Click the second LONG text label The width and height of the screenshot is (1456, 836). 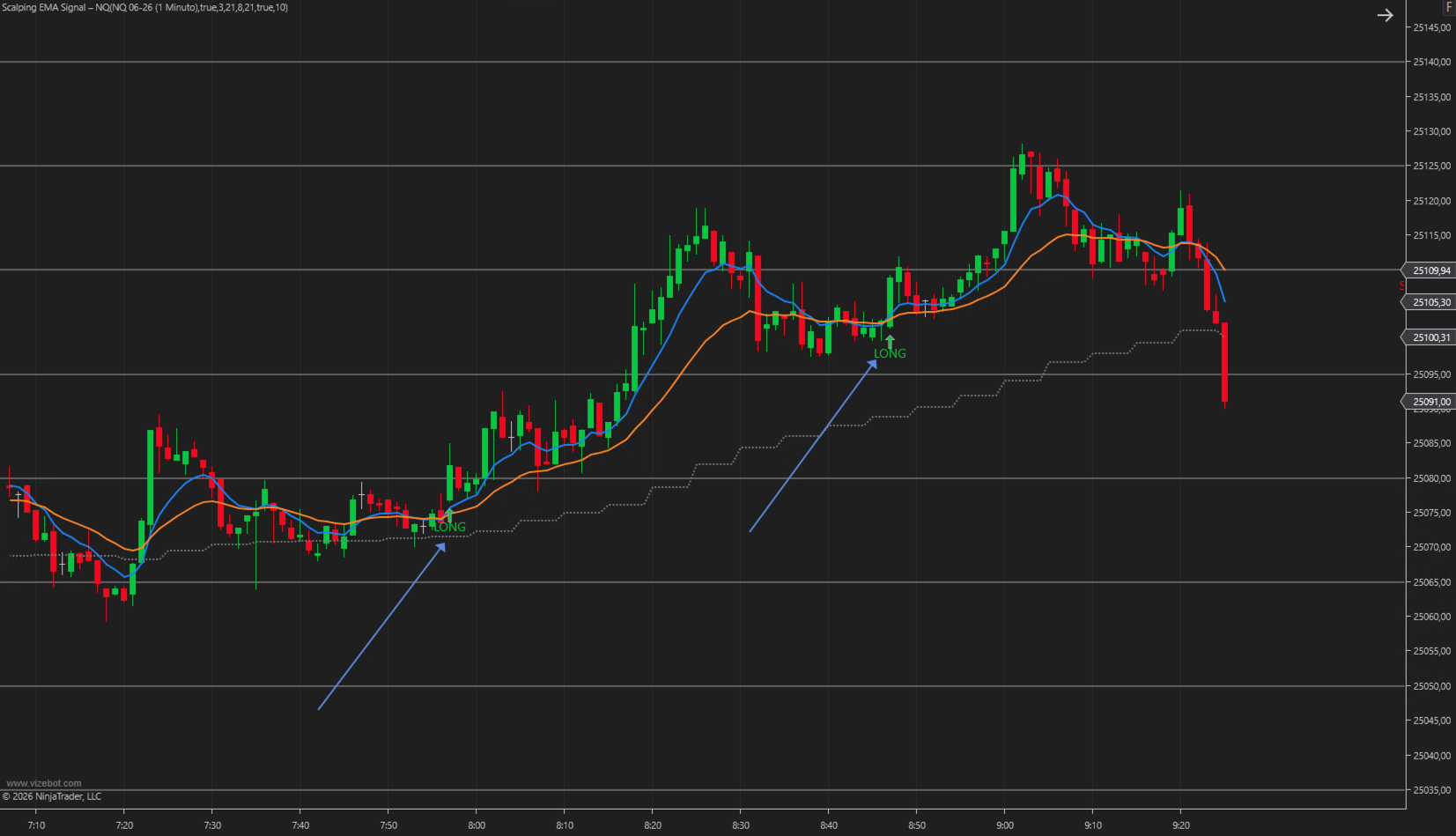click(890, 353)
